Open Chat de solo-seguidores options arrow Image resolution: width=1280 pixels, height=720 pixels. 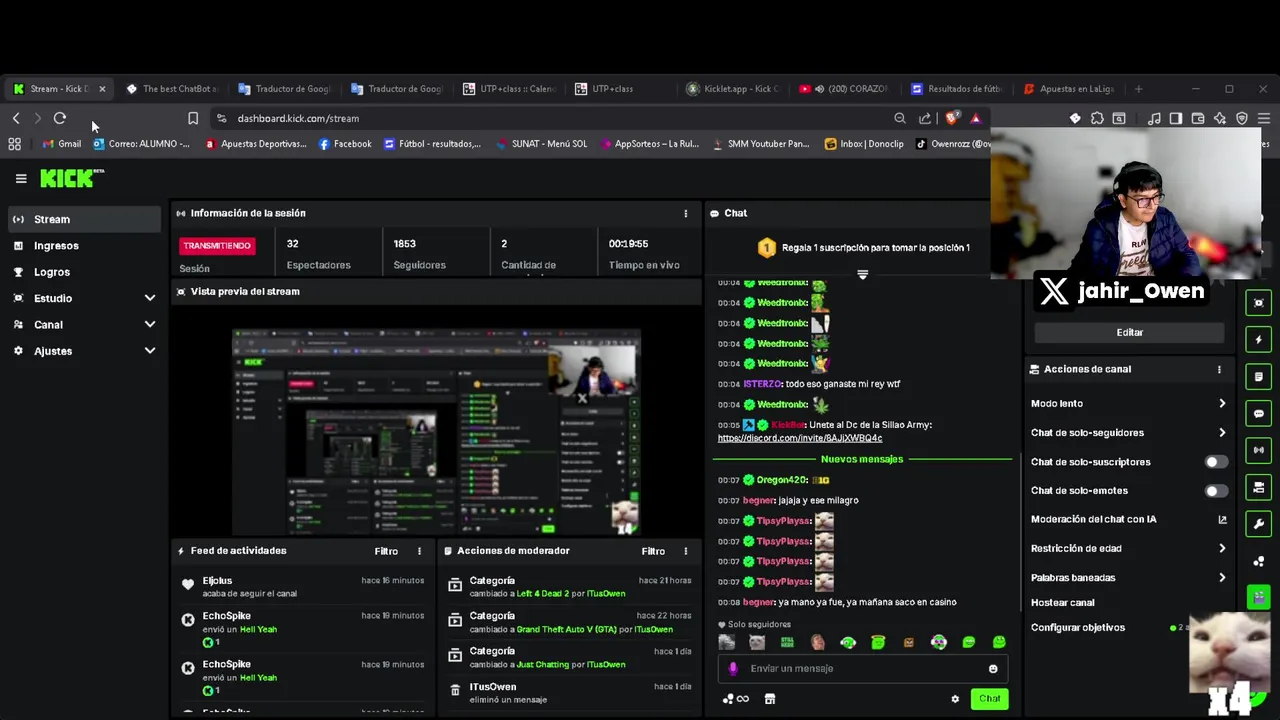coord(1222,433)
